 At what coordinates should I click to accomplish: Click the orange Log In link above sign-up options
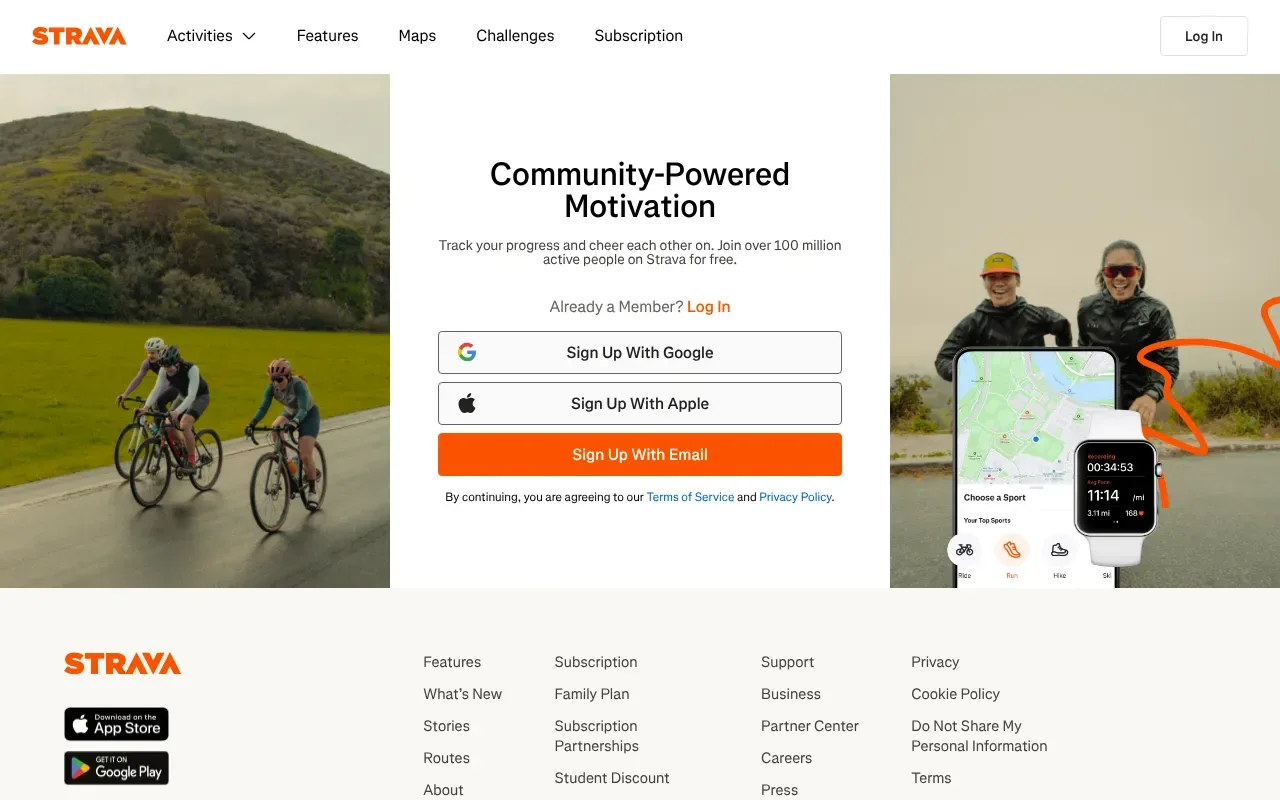(708, 306)
